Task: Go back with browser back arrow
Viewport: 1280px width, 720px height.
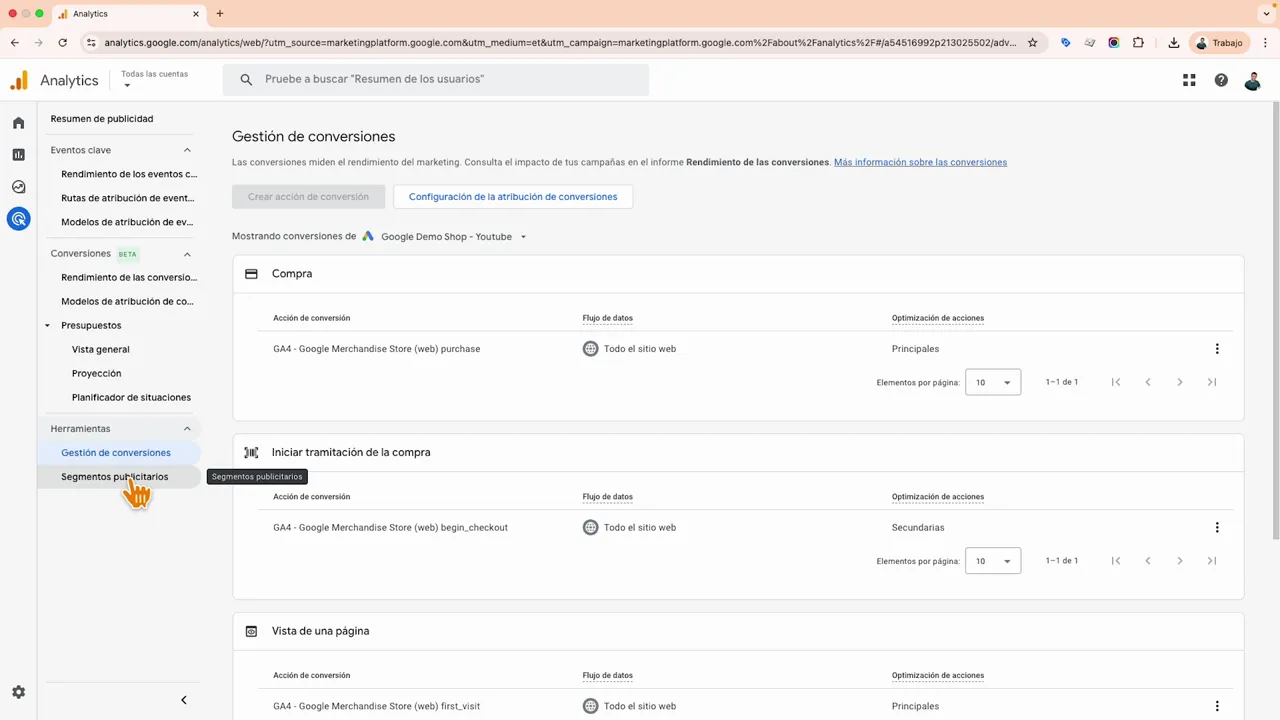Action: [x=15, y=43]
